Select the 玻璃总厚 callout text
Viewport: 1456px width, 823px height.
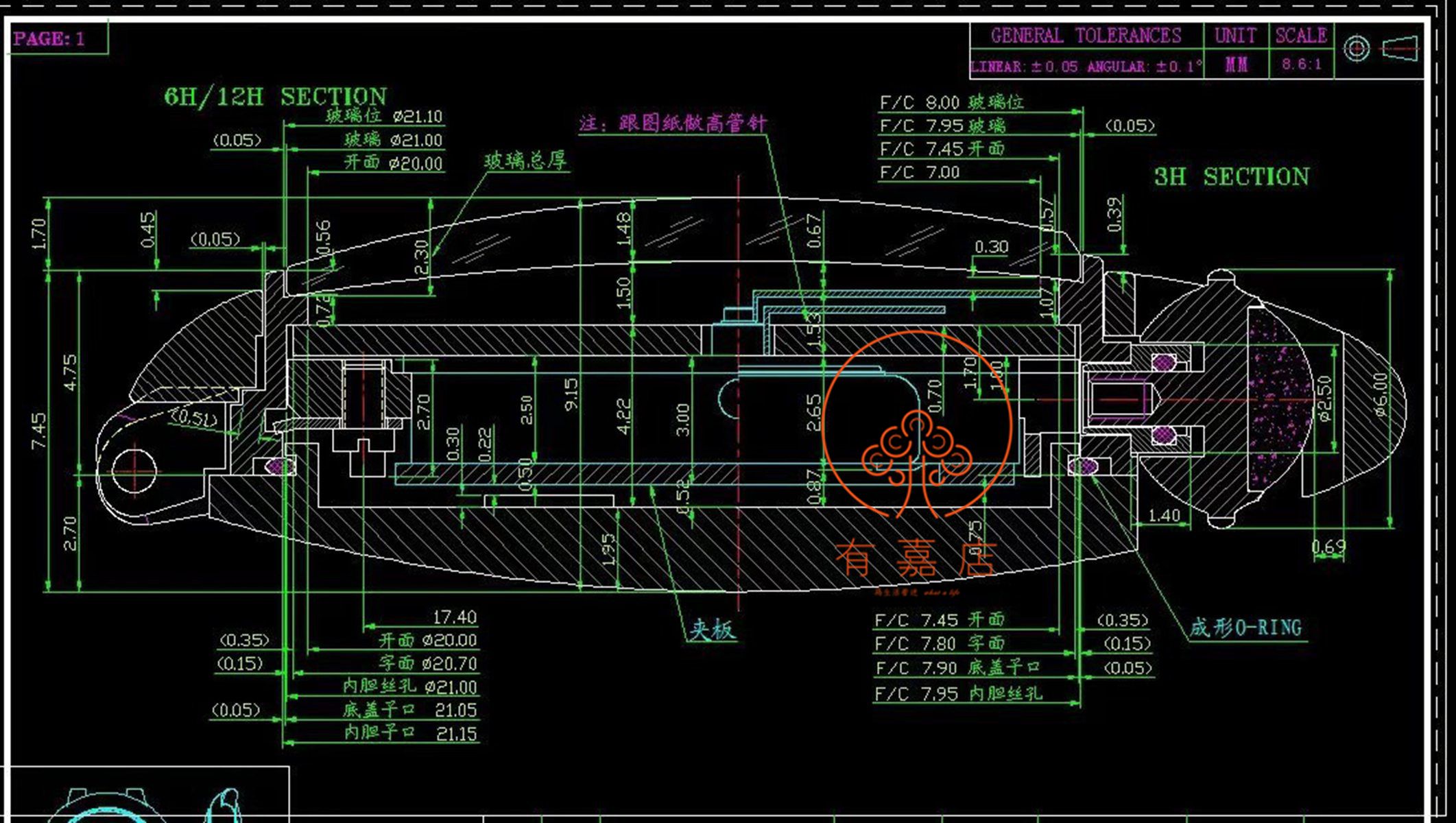tap(525, 161)
